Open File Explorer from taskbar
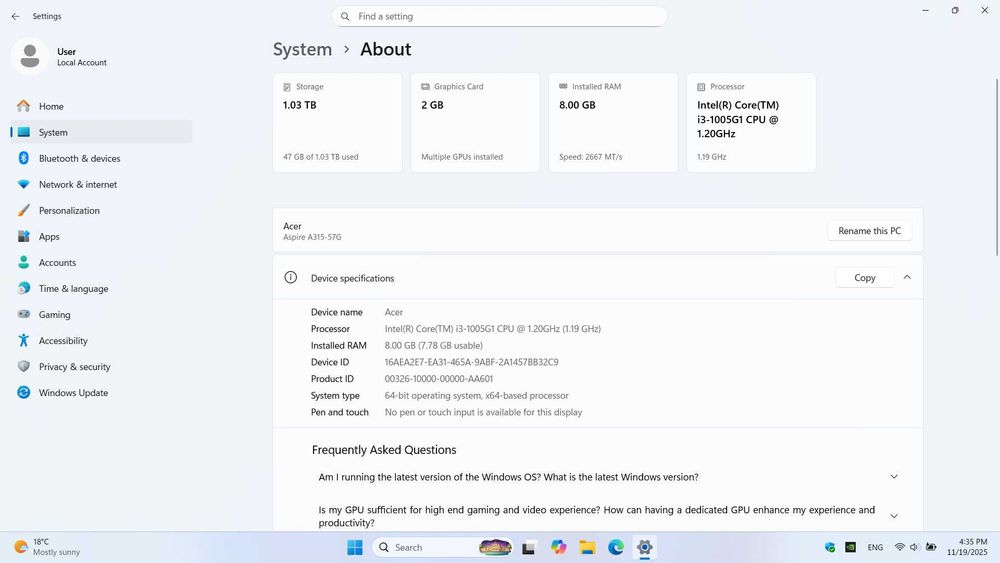 (587, 547)
